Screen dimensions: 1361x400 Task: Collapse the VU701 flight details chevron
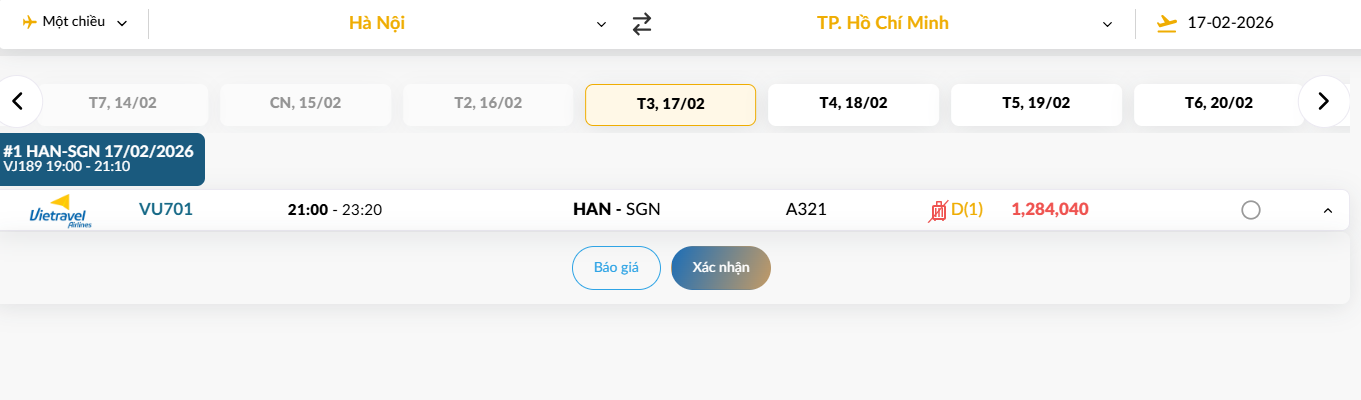(x=1328, y=210)
